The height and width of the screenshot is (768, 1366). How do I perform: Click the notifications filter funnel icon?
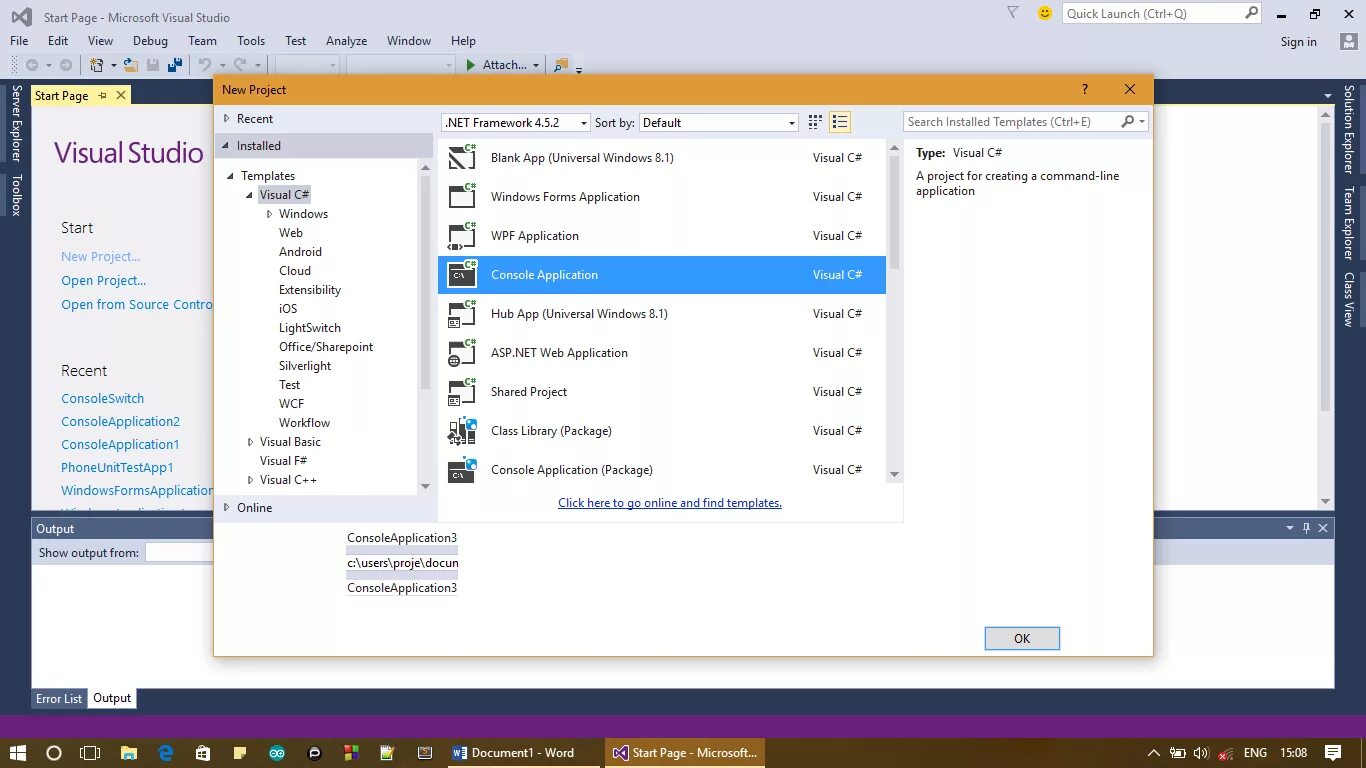click(1013, 13)
